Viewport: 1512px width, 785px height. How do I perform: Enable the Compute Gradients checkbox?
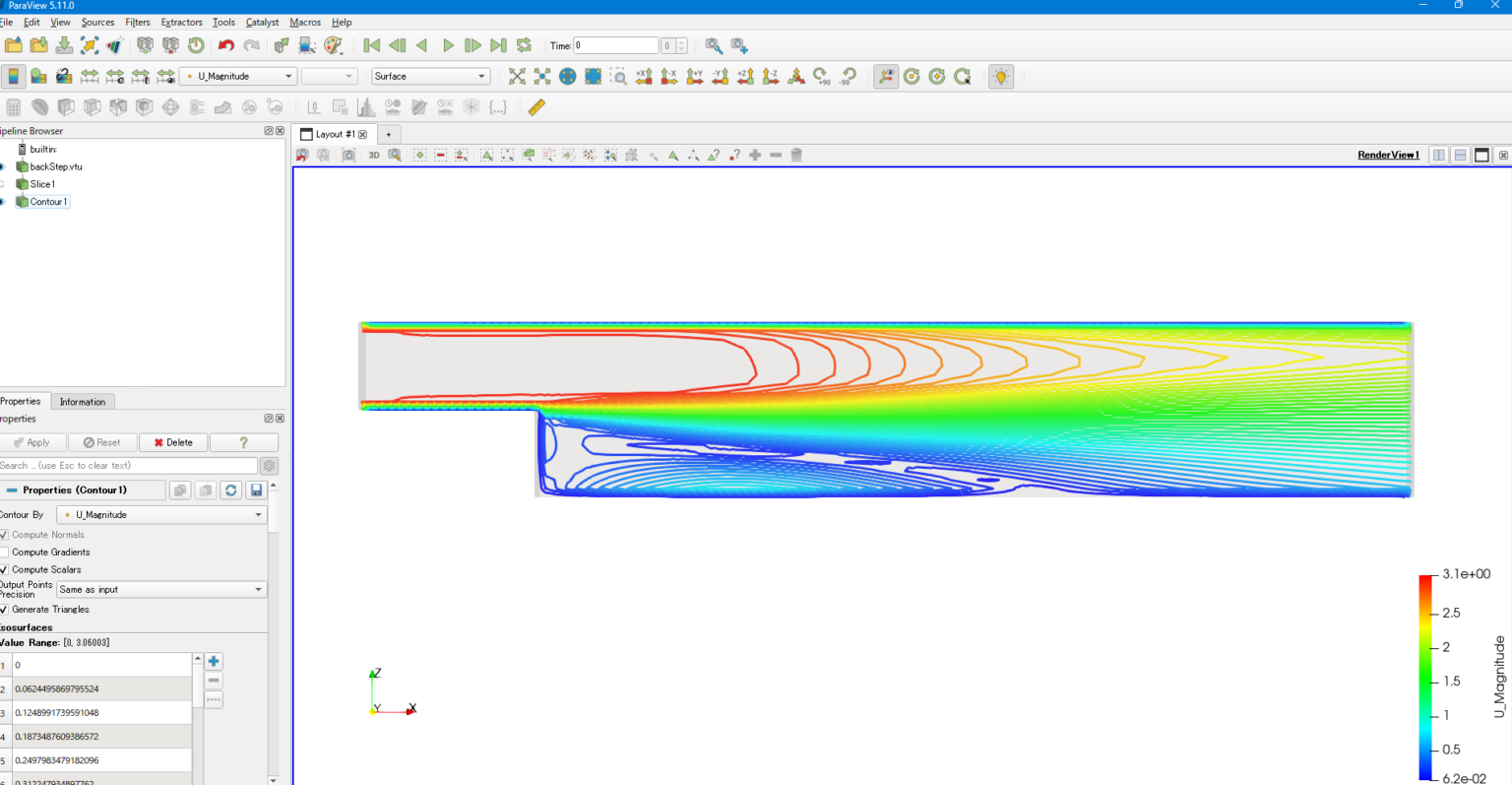(x=5, y=553)
